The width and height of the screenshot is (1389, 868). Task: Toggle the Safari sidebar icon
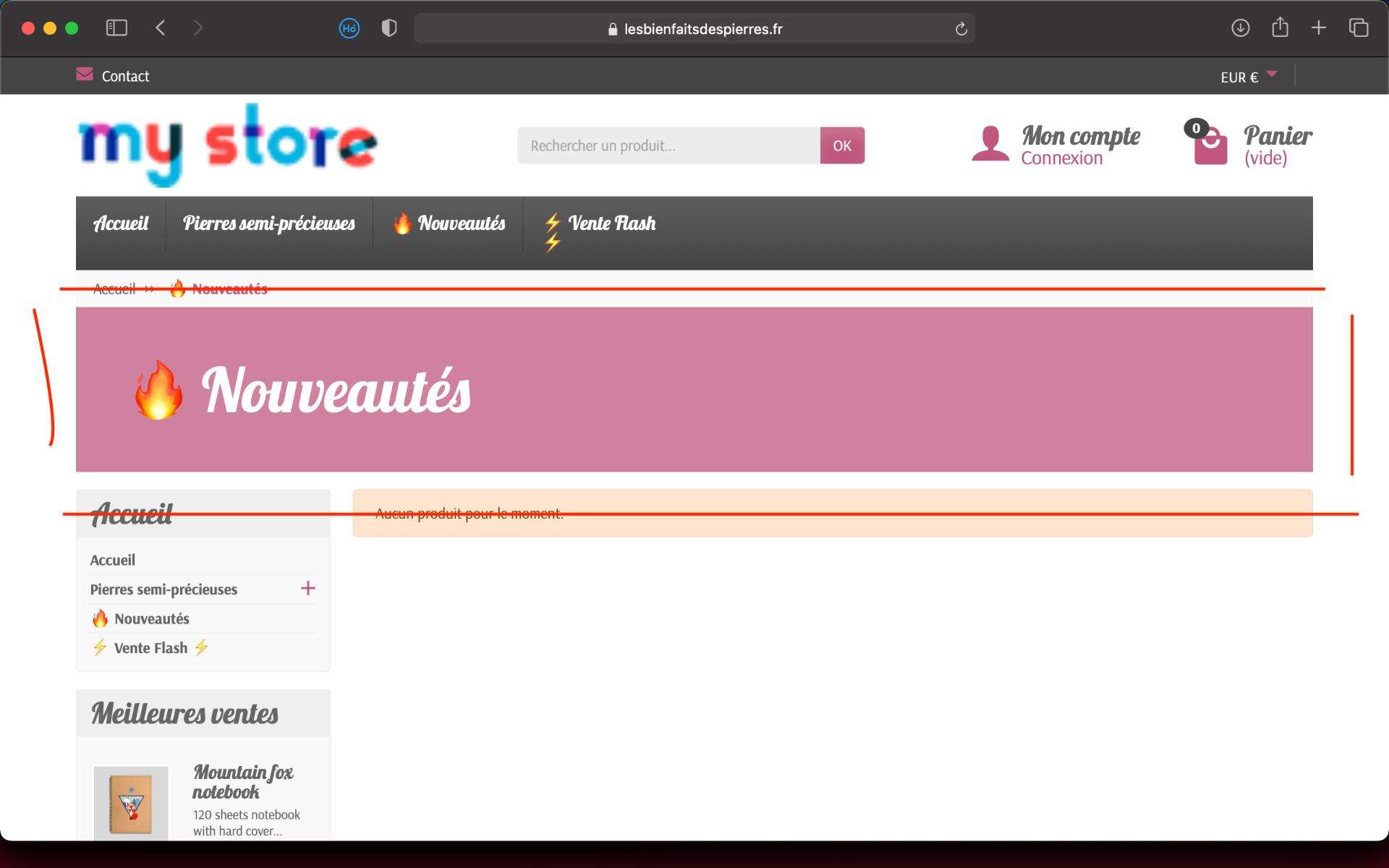[116, 28]
